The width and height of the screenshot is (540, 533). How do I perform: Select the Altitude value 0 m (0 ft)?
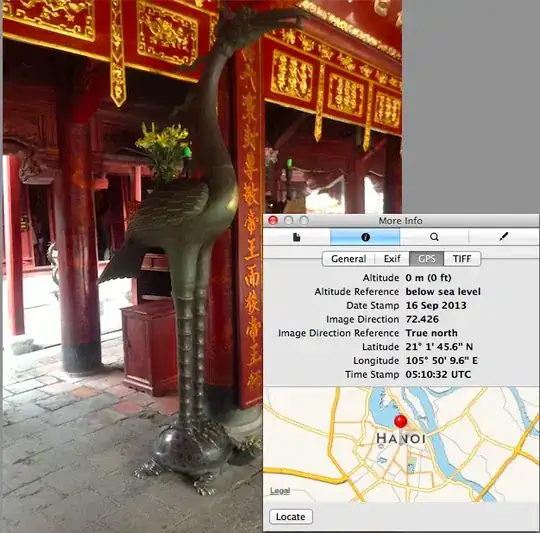pyautogui.click(x=428, y=278)
